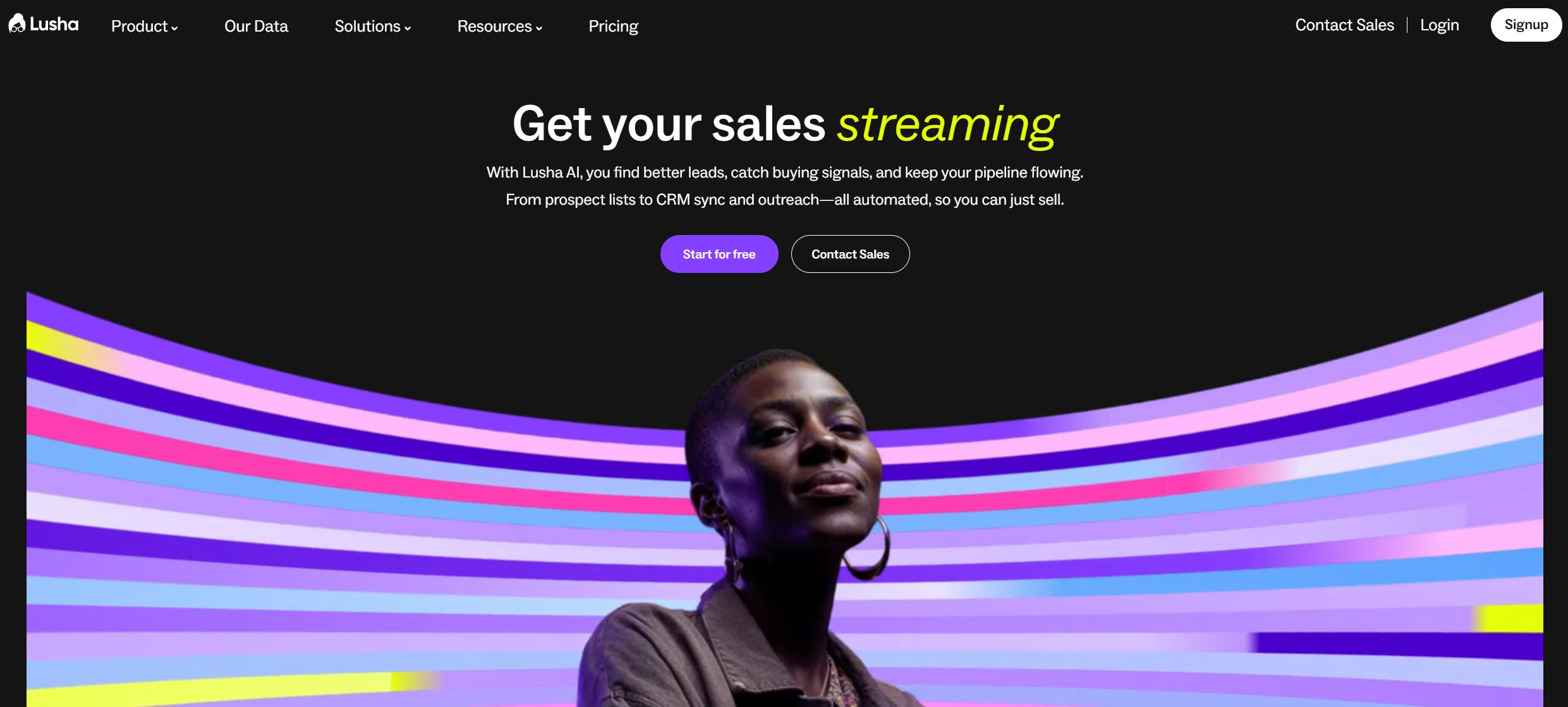The height and width of the screenshot is (707, 1568).
Task: Click the Solutions menu label
Action: (x=367, y=26)
